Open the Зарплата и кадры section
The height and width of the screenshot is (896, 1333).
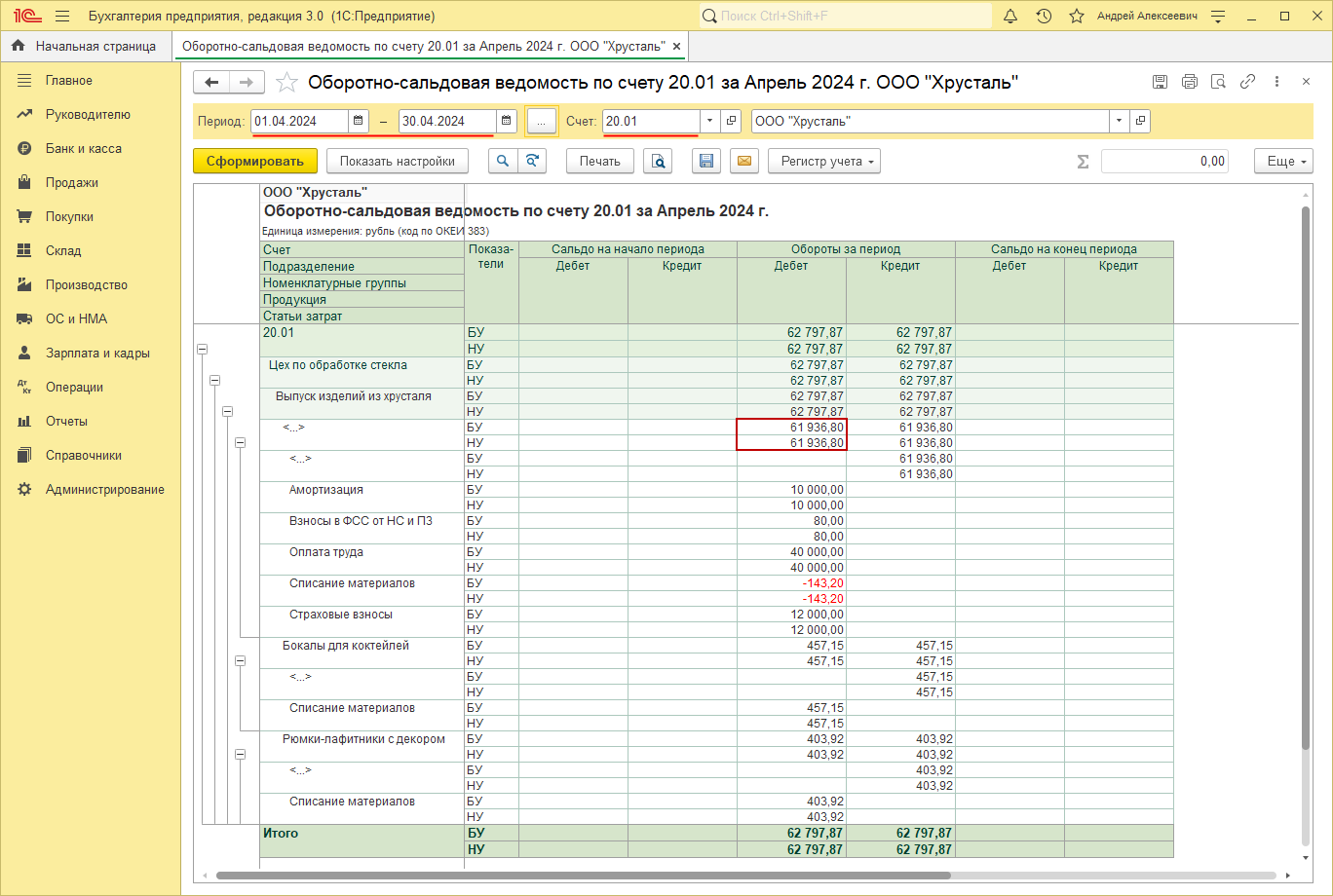[x=97, y=354]
